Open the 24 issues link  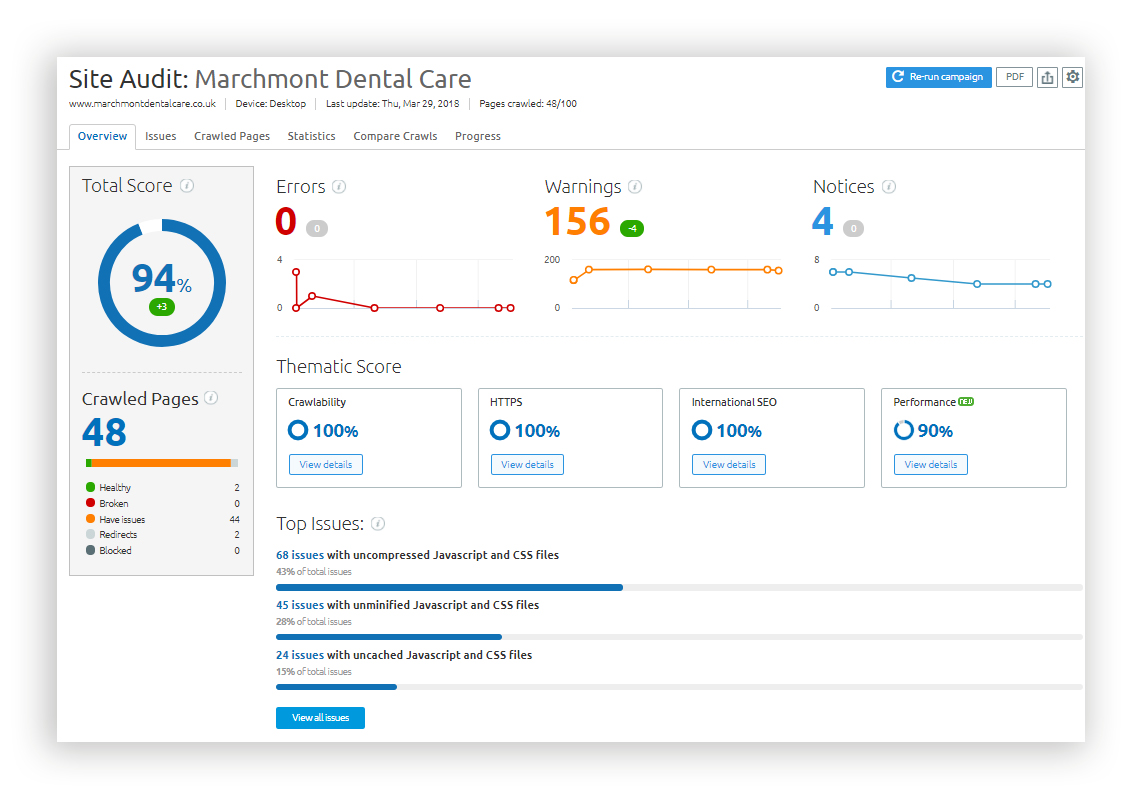[300, 656]
